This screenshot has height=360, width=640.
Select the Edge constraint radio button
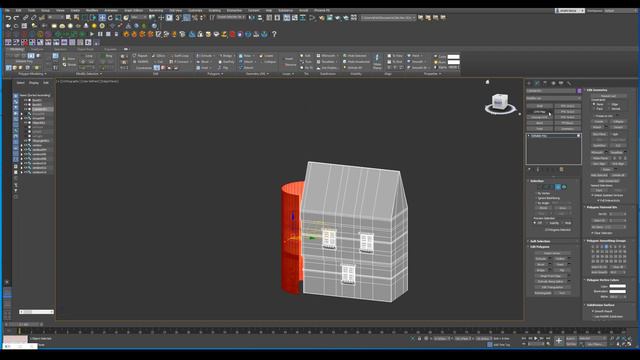pos(609,104)
